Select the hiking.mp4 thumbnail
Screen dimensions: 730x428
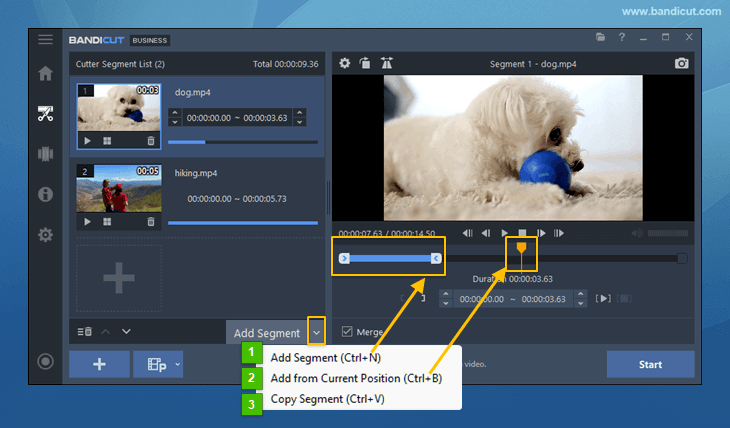pyautogui.click(x=119, y=189)
